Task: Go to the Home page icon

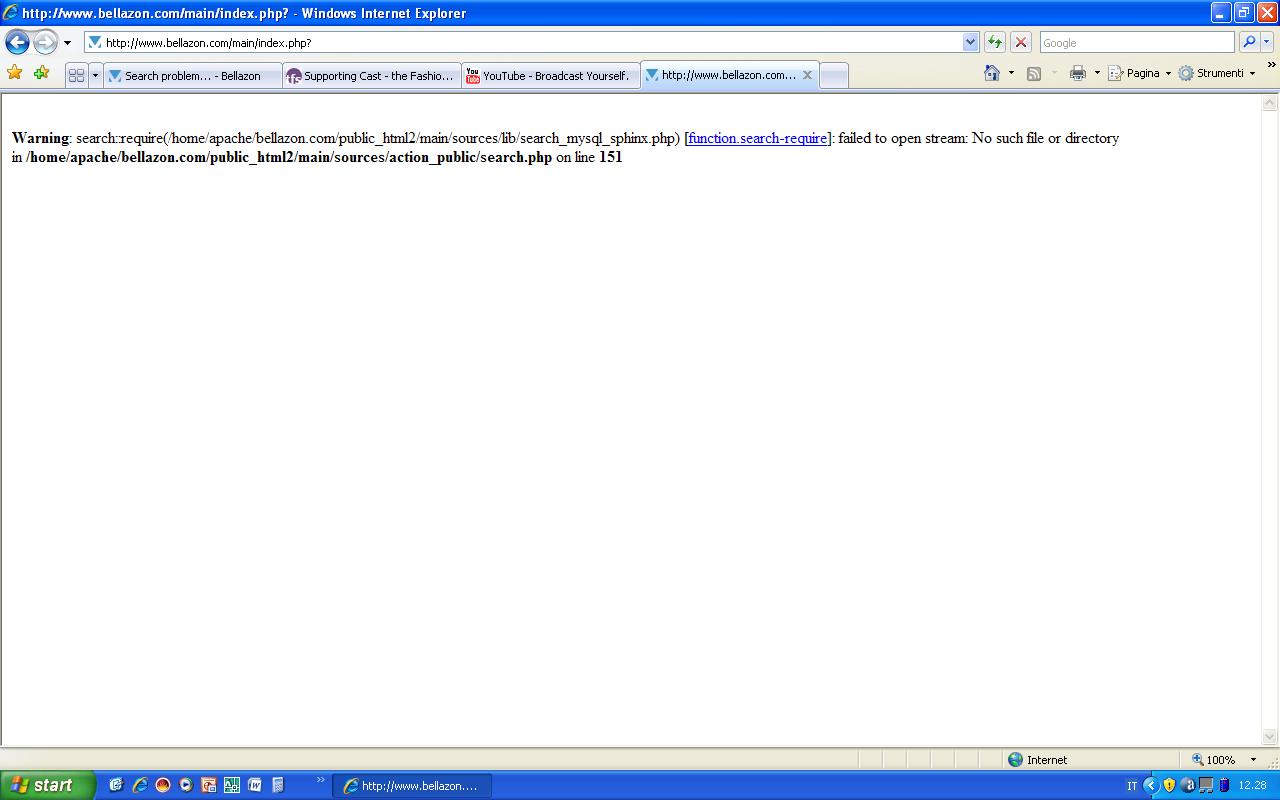Action: (x=992, y=73)
